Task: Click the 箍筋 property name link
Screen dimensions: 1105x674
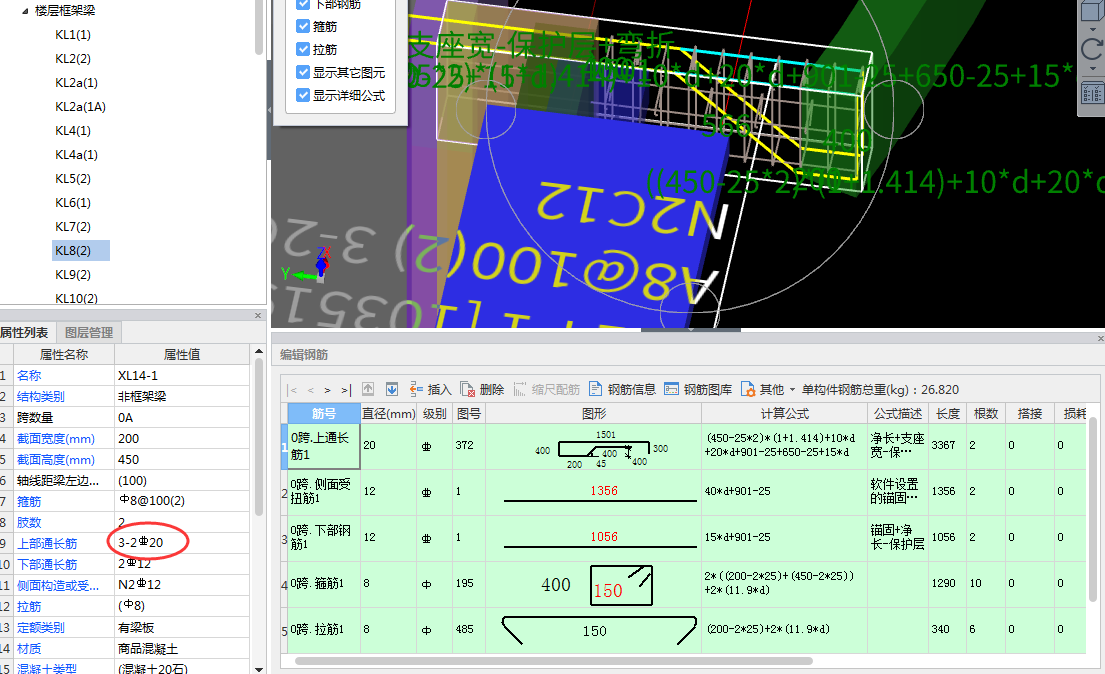Action: coord(29,501)
